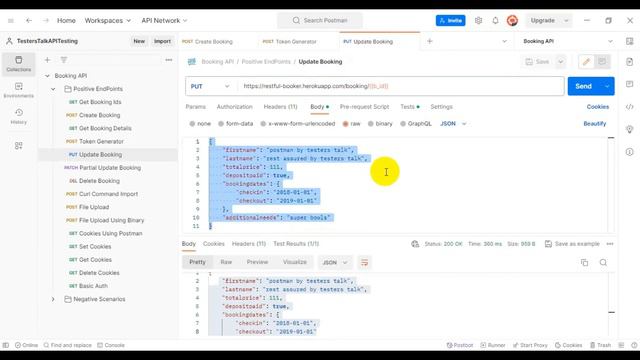Open the Collections sidebar panel

18,64
